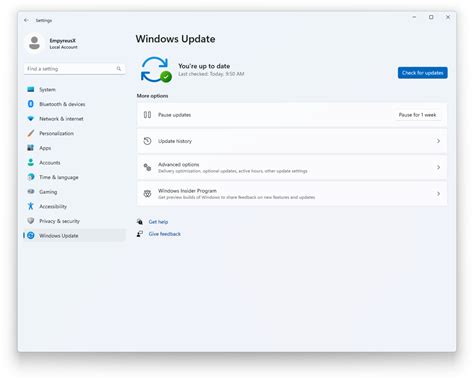Click the Pause updates label

(x=175, y=115)
